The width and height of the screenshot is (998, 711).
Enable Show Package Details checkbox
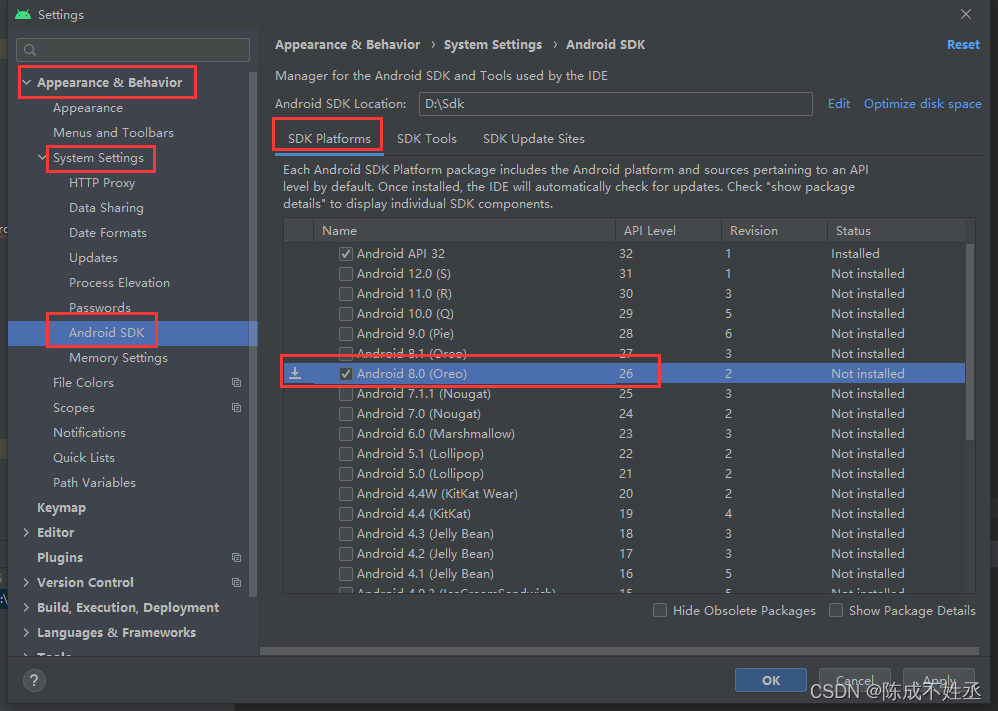(x=836, y=610)
